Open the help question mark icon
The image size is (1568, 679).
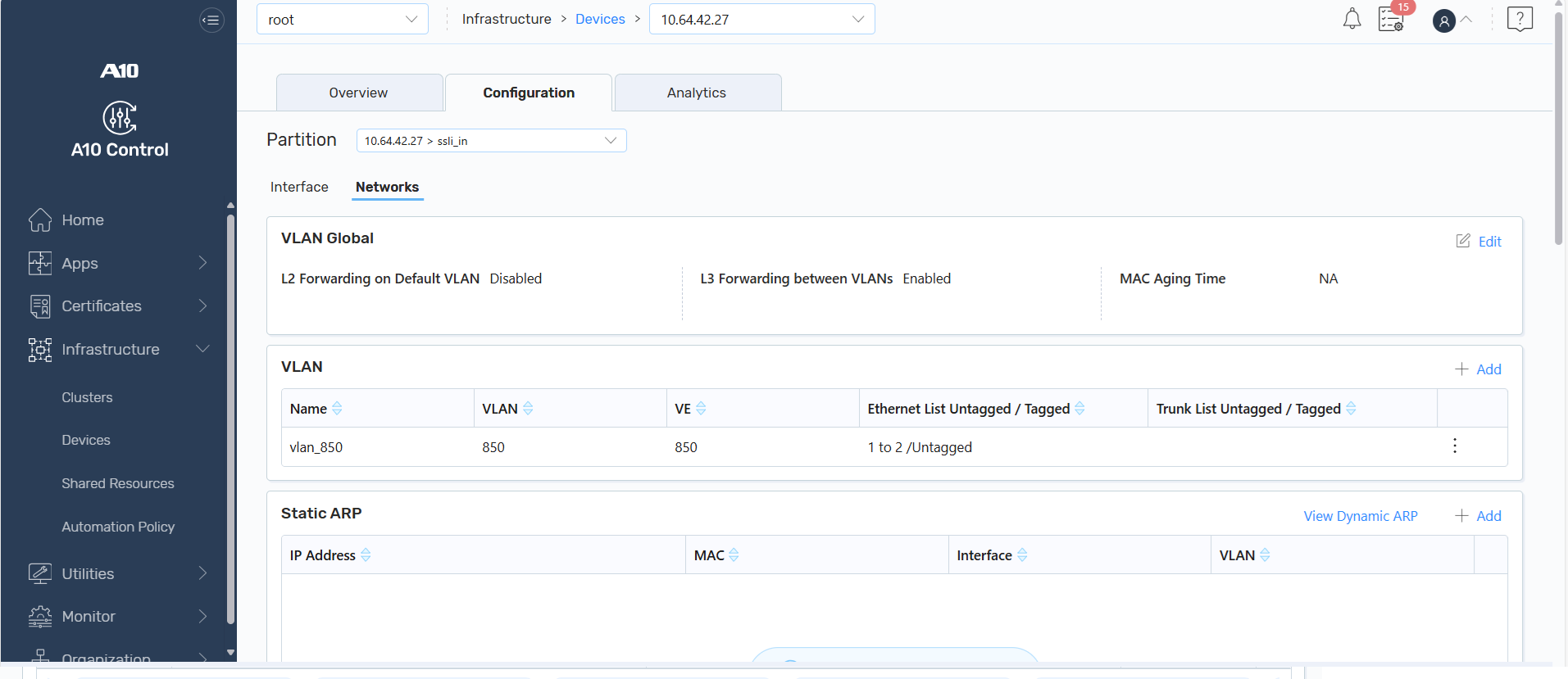pyautogui.click(x=1520, y=19)
